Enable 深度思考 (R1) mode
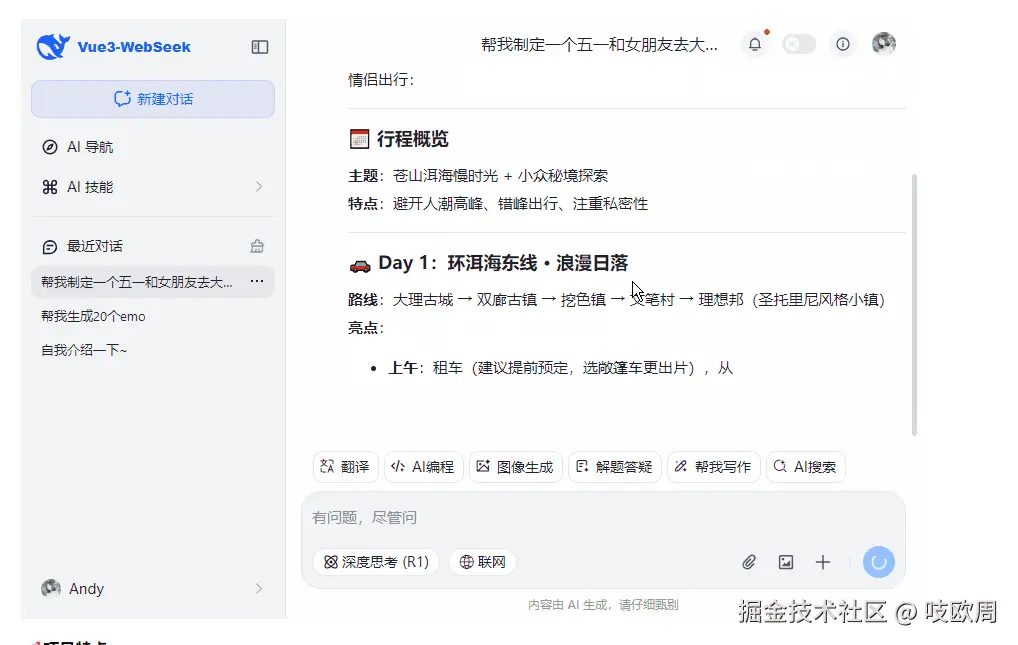The height and width of the screenshot is (645, 1018). (x=376, y=562)
